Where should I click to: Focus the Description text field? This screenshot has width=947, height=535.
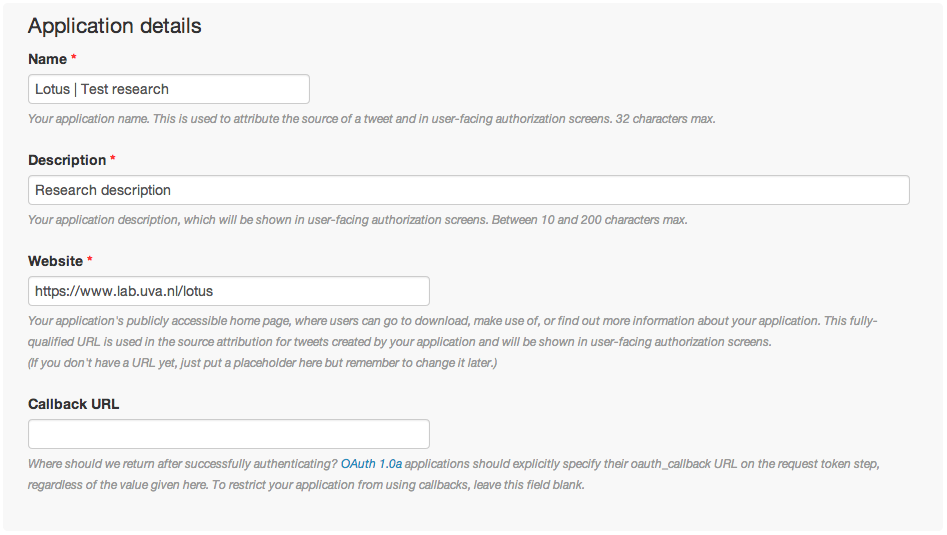[x=469, y=190]
